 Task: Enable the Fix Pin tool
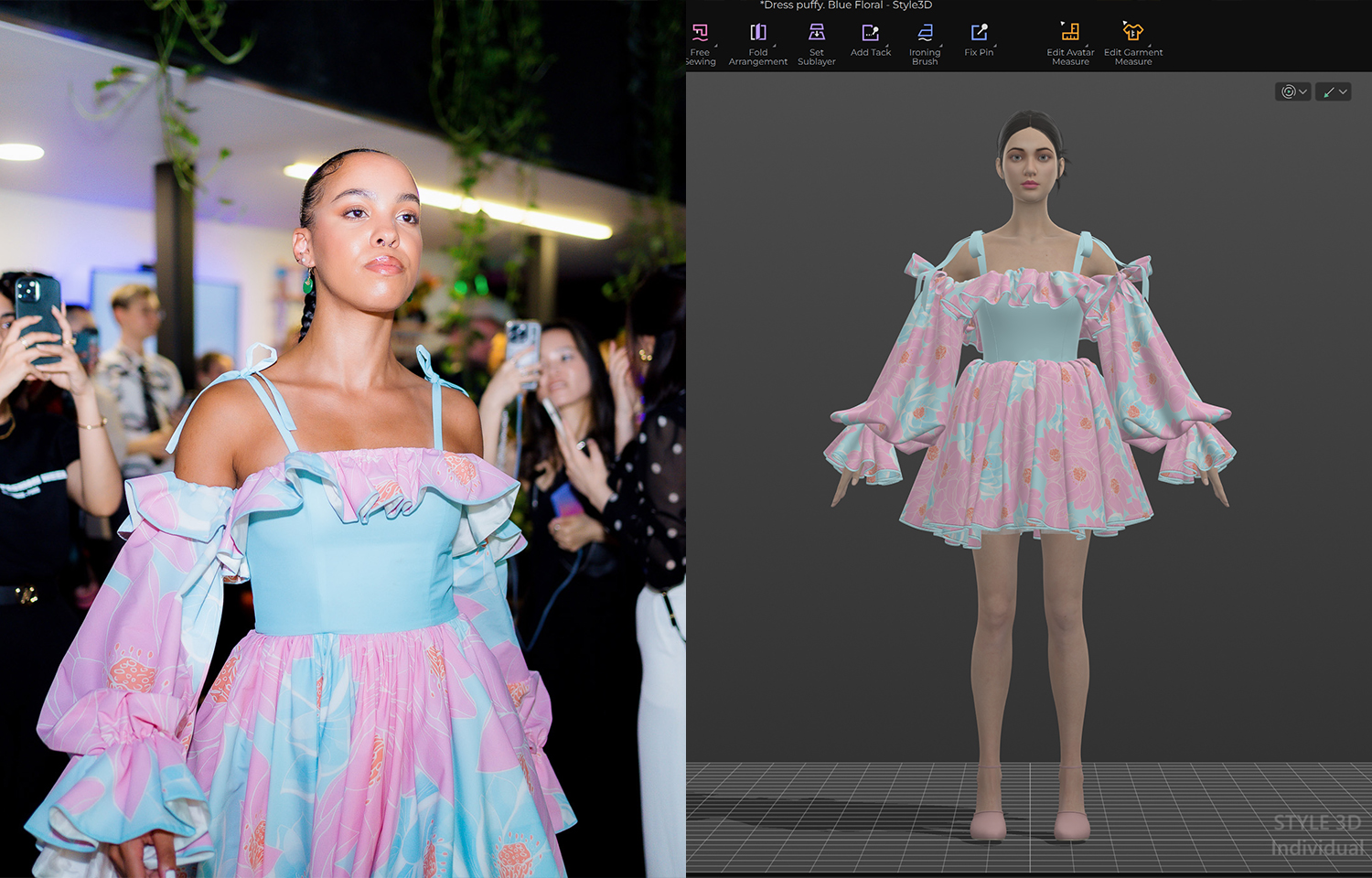pos(979,40)
